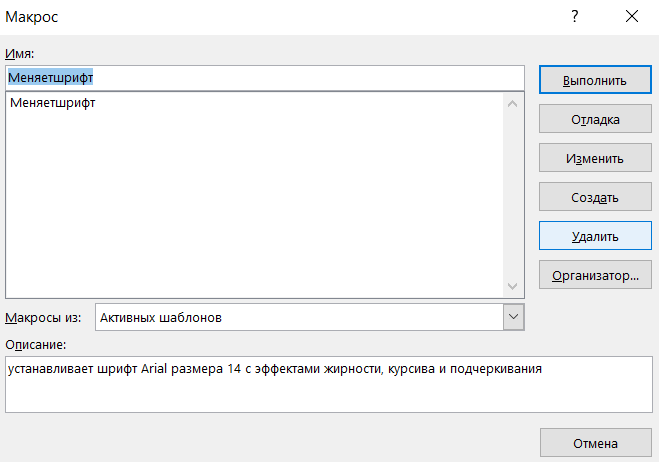The image size is (659, 462).
Task: Open the Организатор... dialog
Action: click(x=595, y=275)
